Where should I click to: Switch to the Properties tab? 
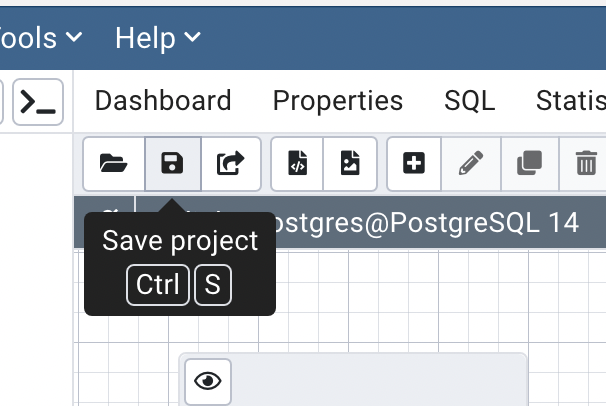[338, 101]
